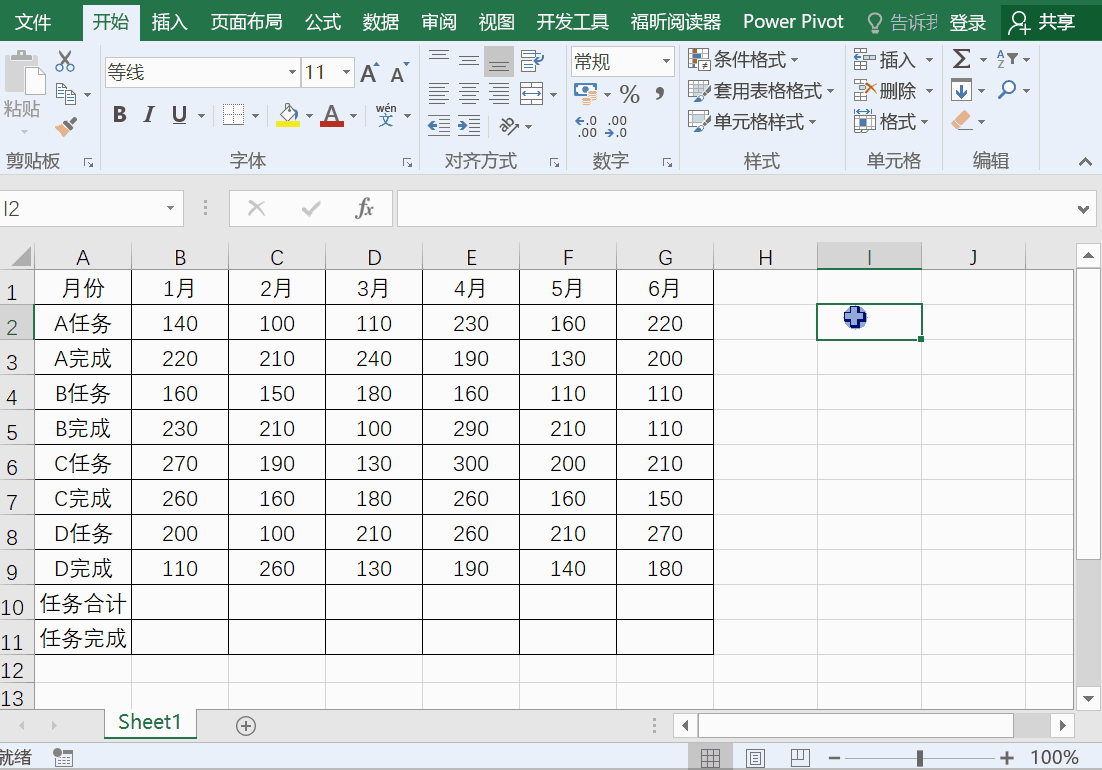Viewport: 1102px width, 770px height.
Task: Open 文件 tab
Action: 32,22
